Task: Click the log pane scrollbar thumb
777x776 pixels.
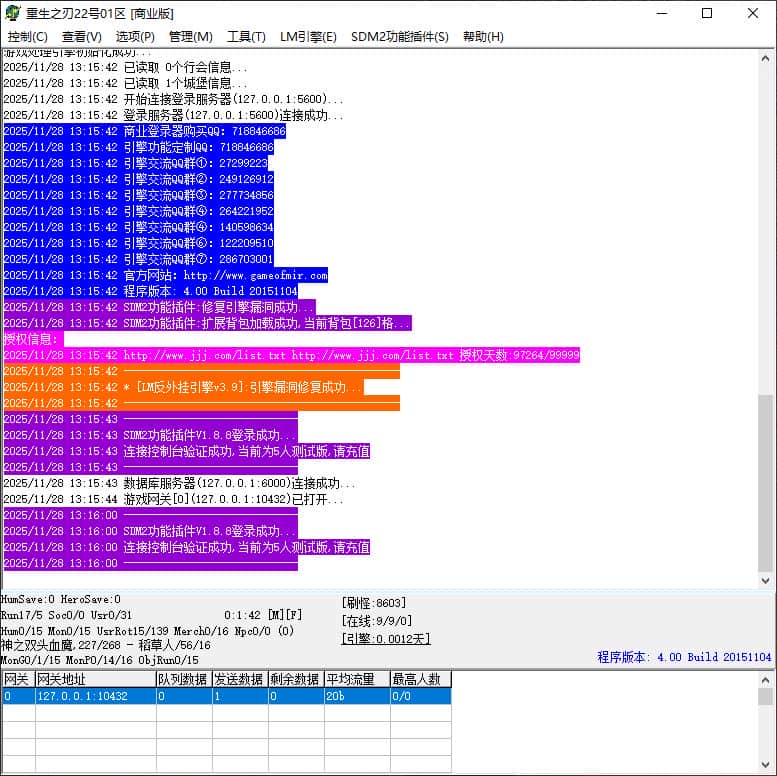Action: 765,483
